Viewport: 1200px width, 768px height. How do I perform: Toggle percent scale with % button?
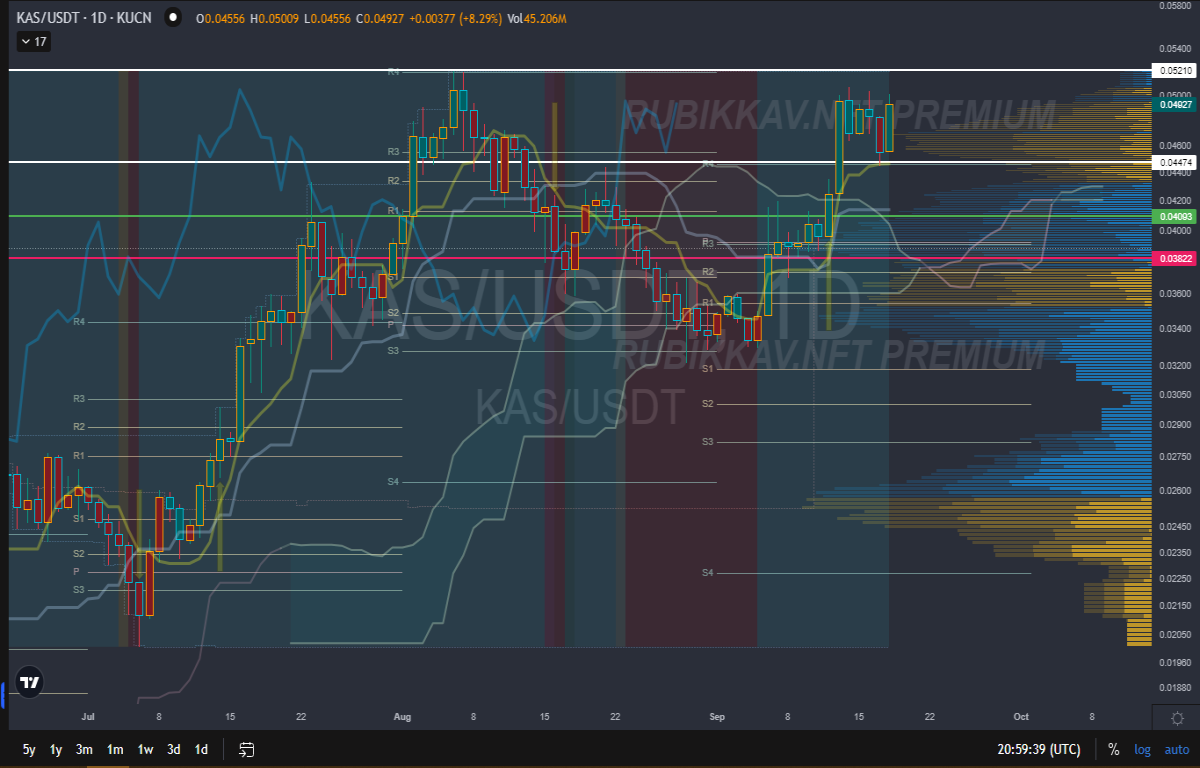[1114, 749]
